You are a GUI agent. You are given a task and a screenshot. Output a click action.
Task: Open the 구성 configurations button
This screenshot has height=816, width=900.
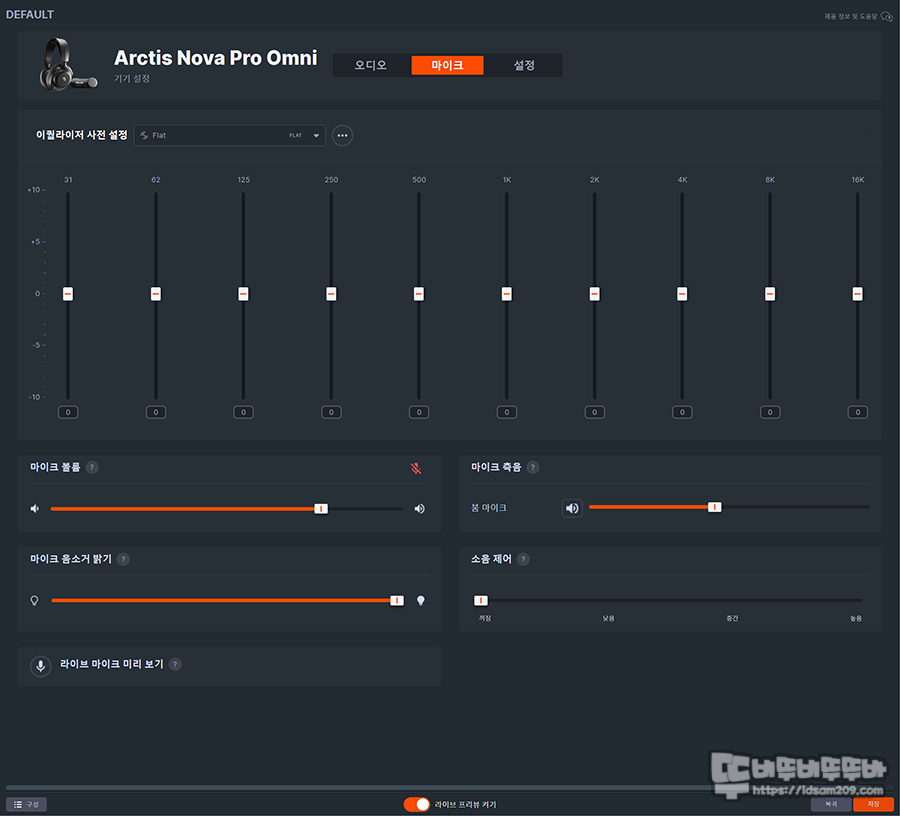pos(26,805)
